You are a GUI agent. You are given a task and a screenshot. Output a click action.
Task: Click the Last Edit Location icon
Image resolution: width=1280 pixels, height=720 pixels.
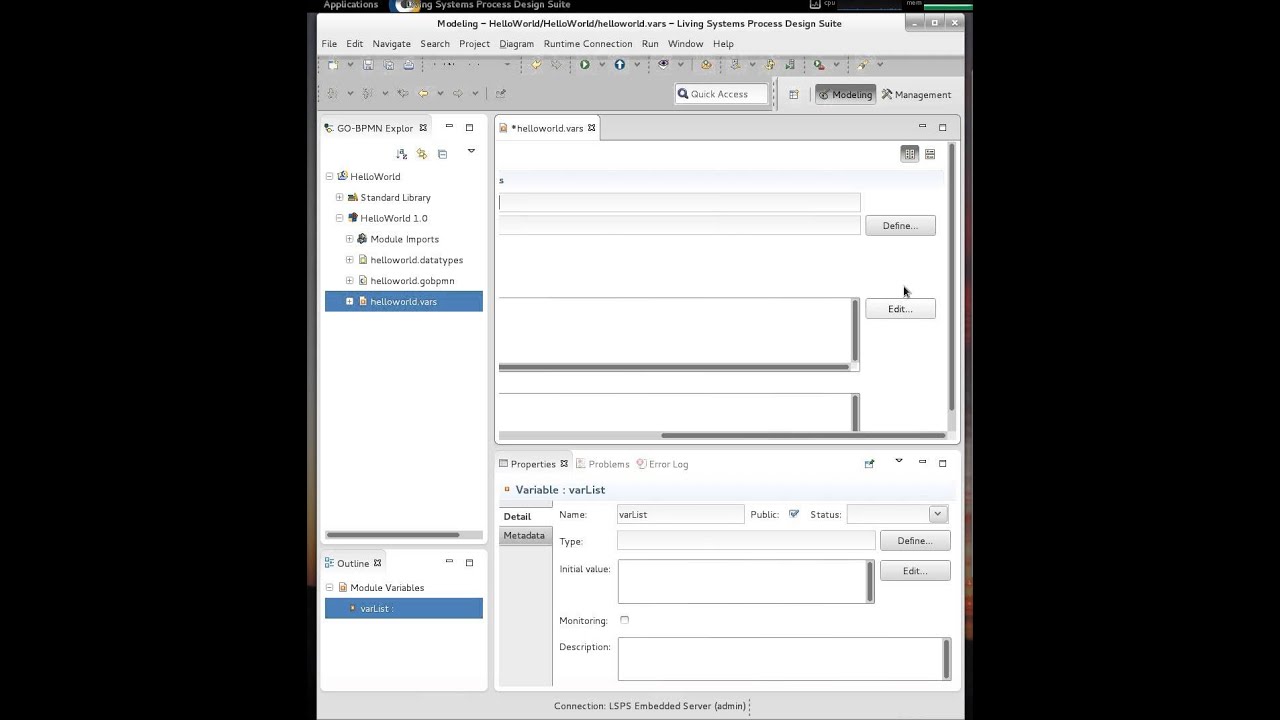point(402,94)
